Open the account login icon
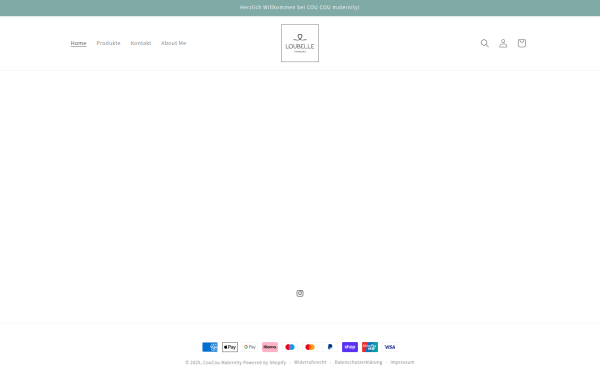Screen dimensions: 600x375 (503, 43)
